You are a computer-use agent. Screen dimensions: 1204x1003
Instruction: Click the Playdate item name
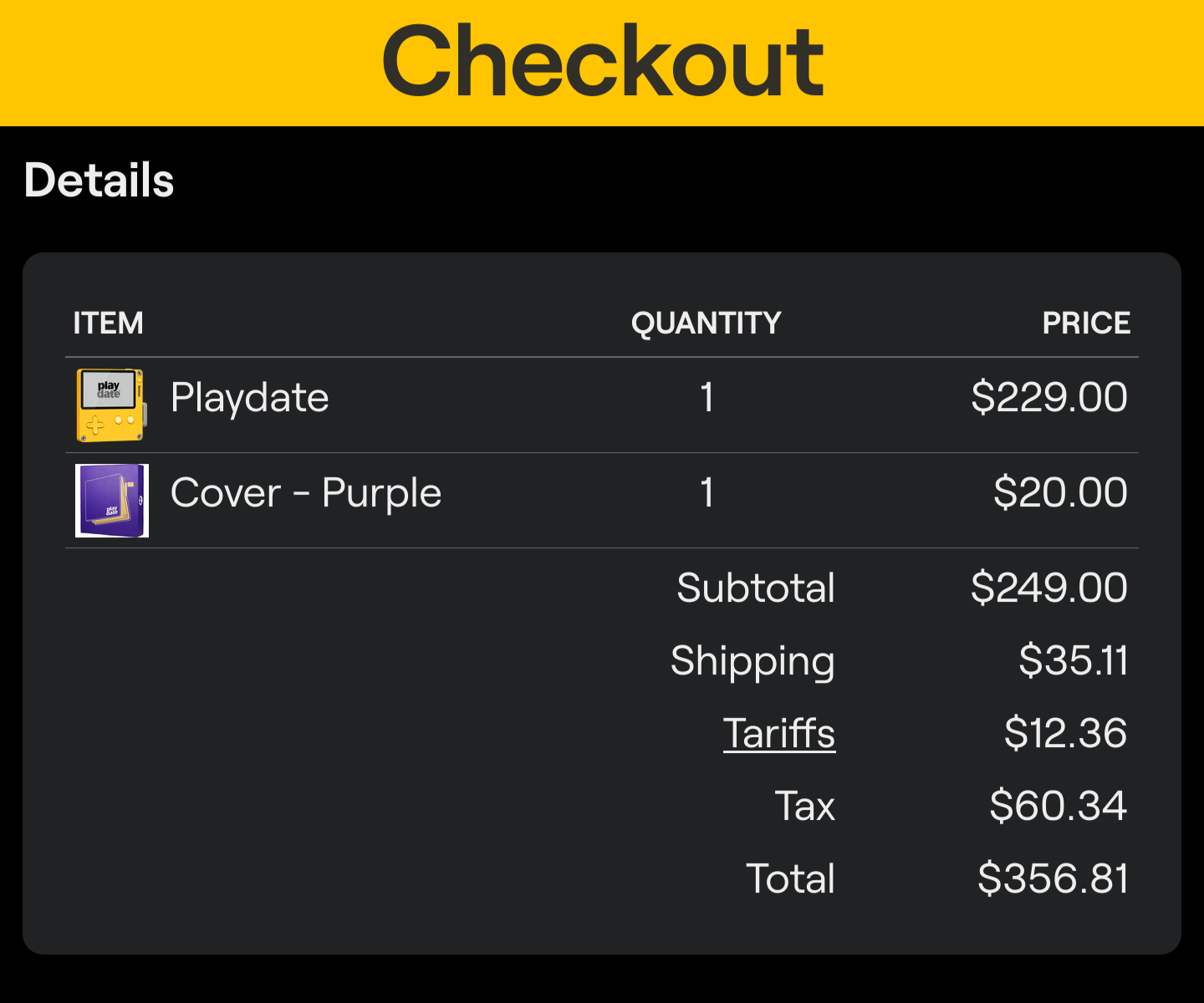click(250, 398)
